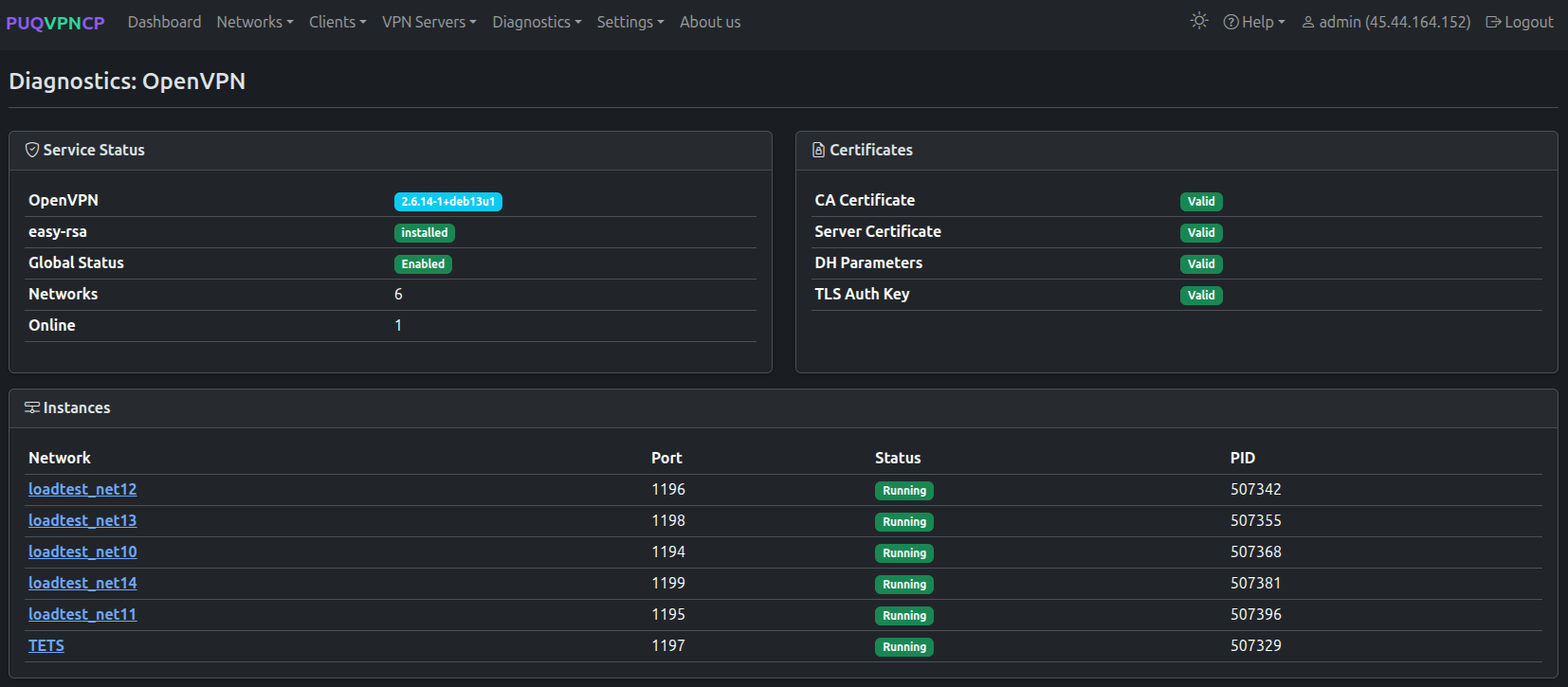Screen dimensions: 1568x687
Task: Open the PUQVPNCP logo home link
Action: pos(55,23)
